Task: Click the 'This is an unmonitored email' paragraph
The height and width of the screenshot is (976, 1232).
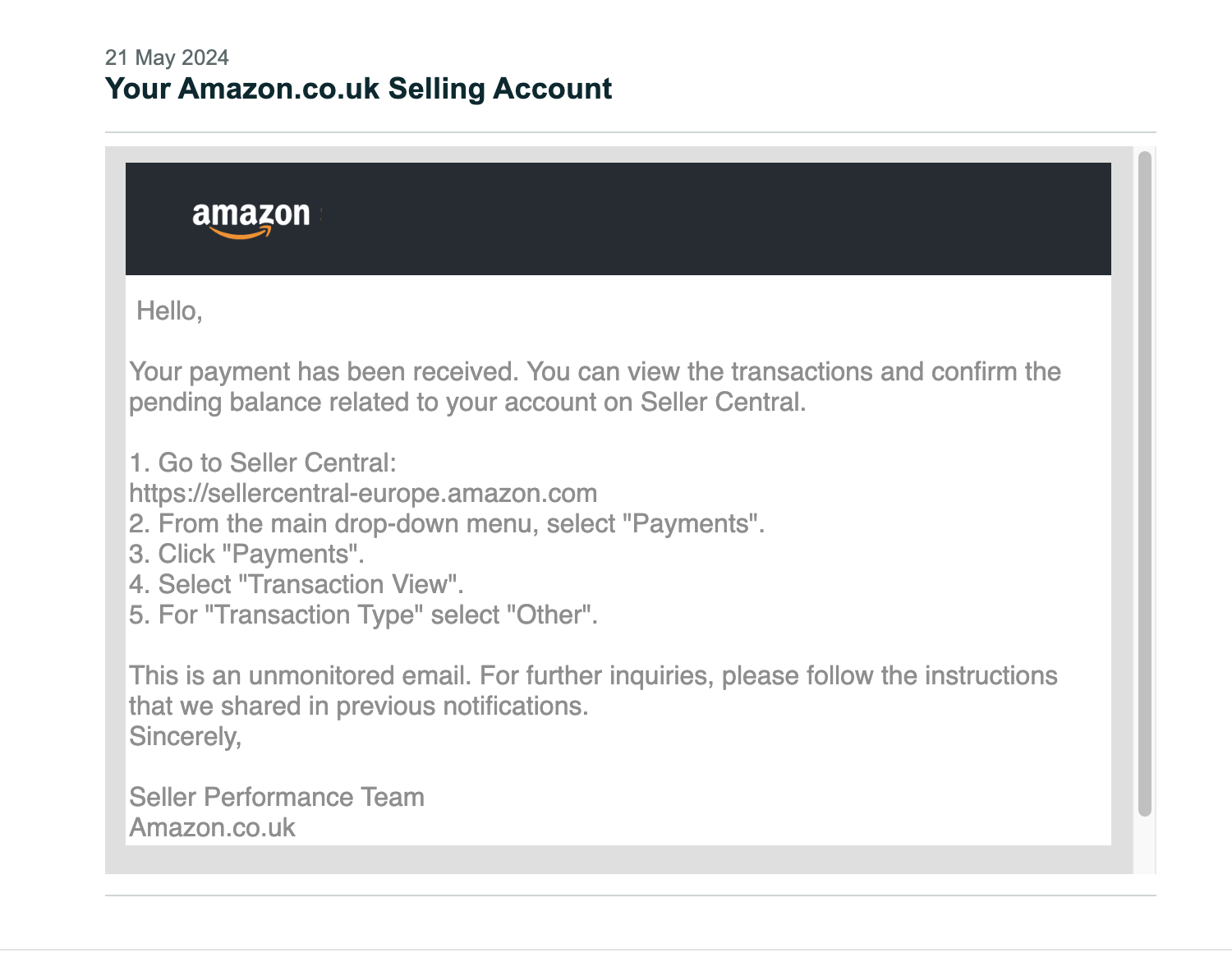Action: [x=593, y=690]
